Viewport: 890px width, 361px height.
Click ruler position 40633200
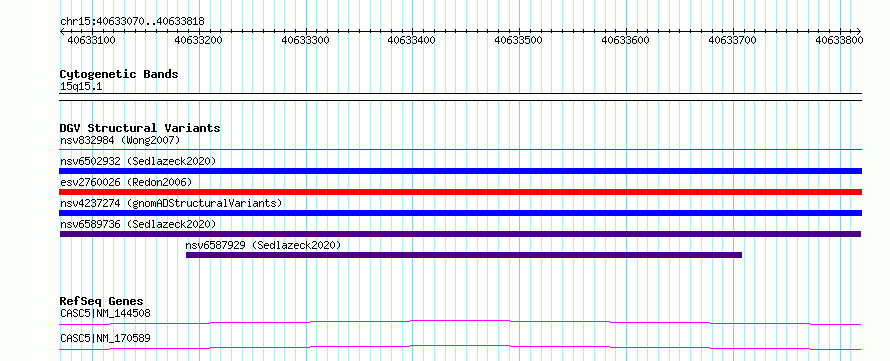pos(198,40)
